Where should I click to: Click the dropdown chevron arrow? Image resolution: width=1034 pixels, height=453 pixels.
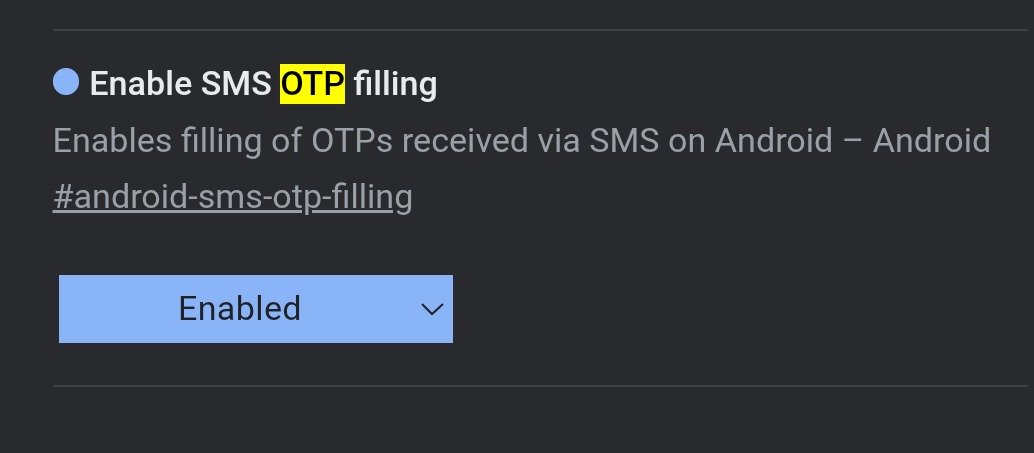pos(432,310)
